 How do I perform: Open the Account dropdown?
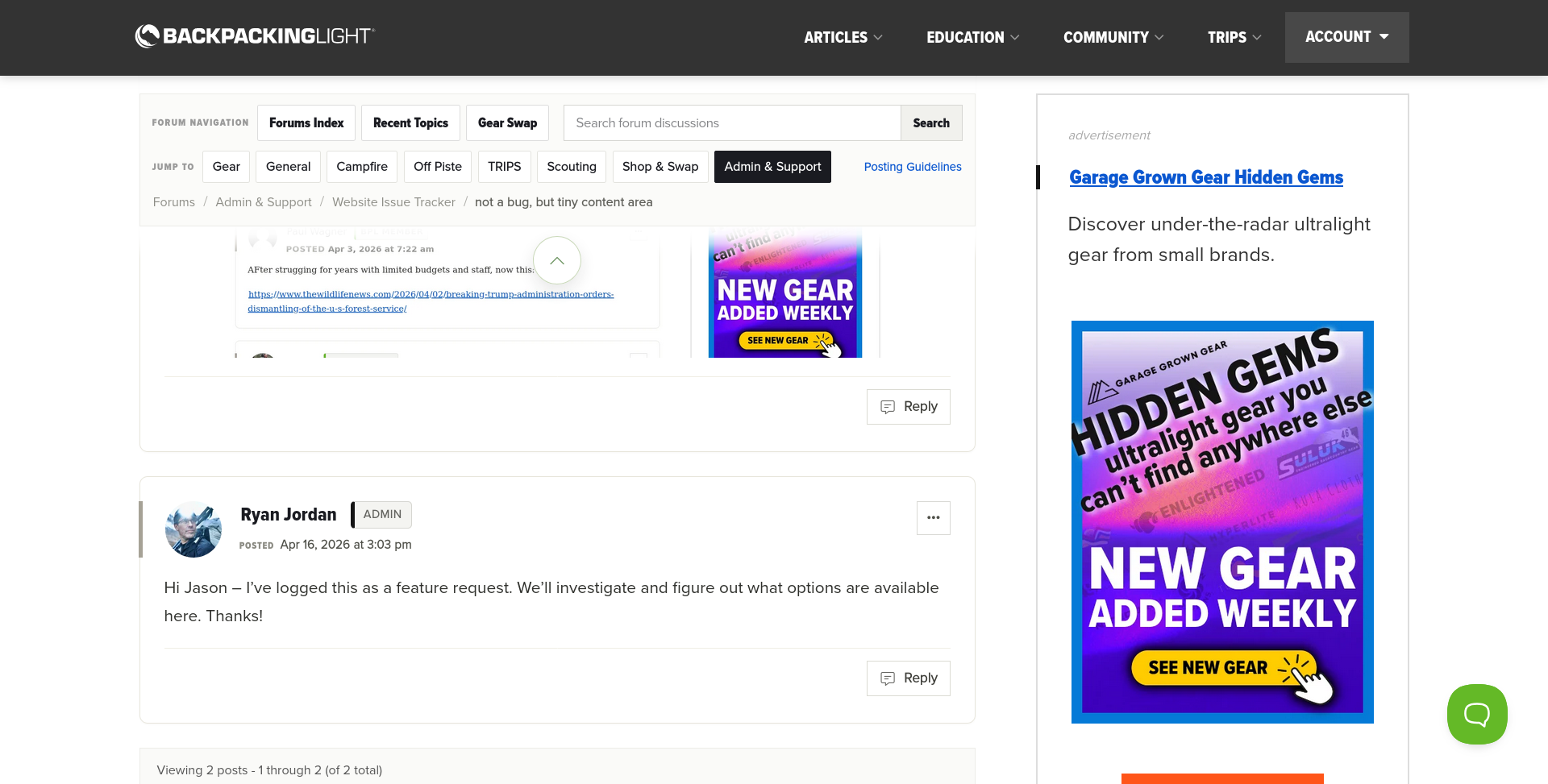pyautogui.click(x=1347, y=37)
